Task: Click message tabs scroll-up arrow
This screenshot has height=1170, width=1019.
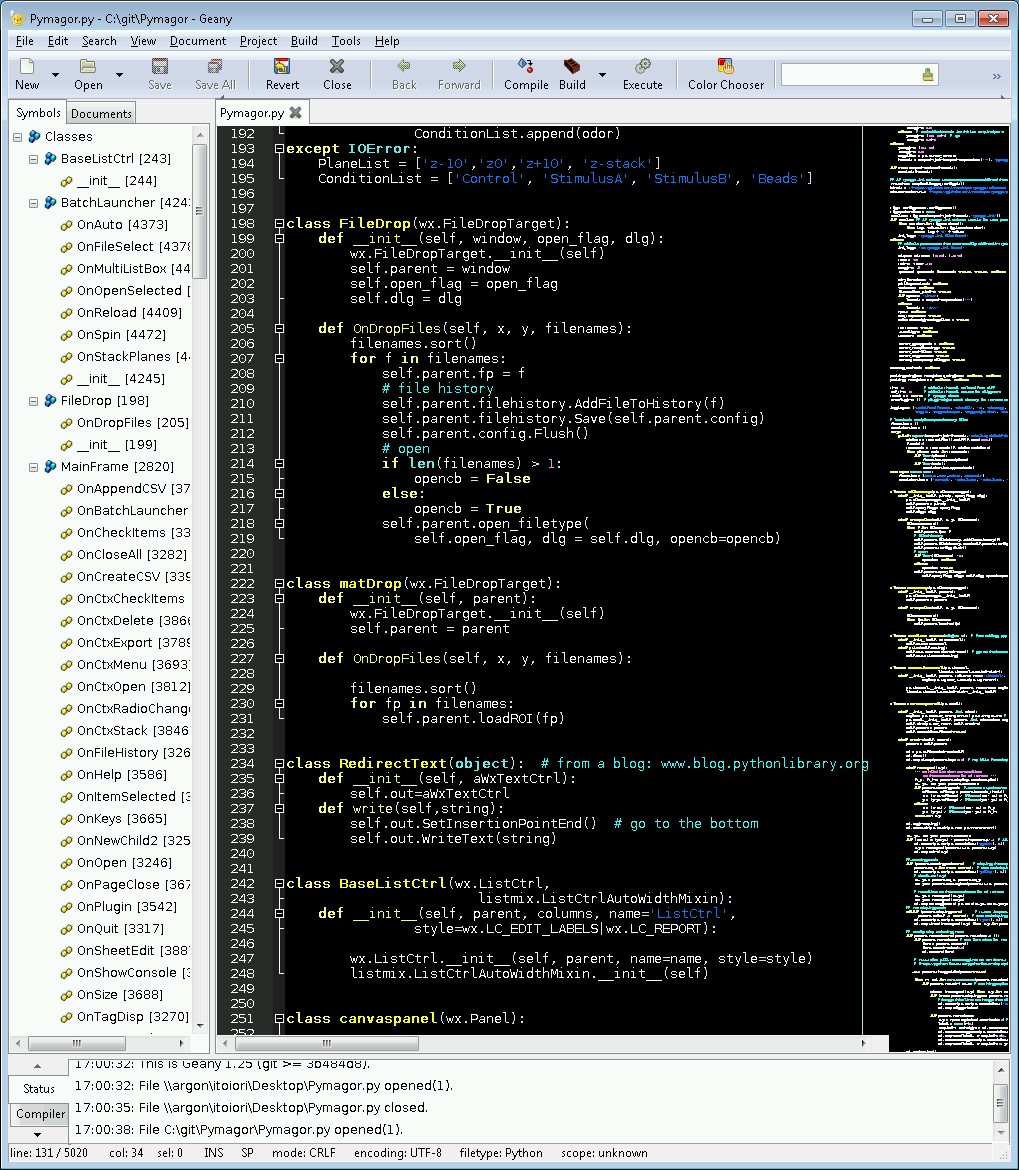Action: 37,1066
